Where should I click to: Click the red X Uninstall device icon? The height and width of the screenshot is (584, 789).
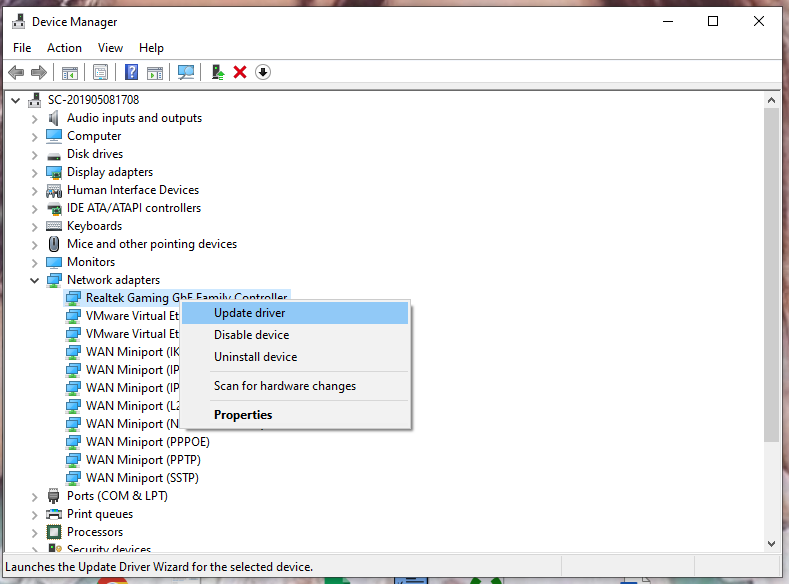pos(240,72)
